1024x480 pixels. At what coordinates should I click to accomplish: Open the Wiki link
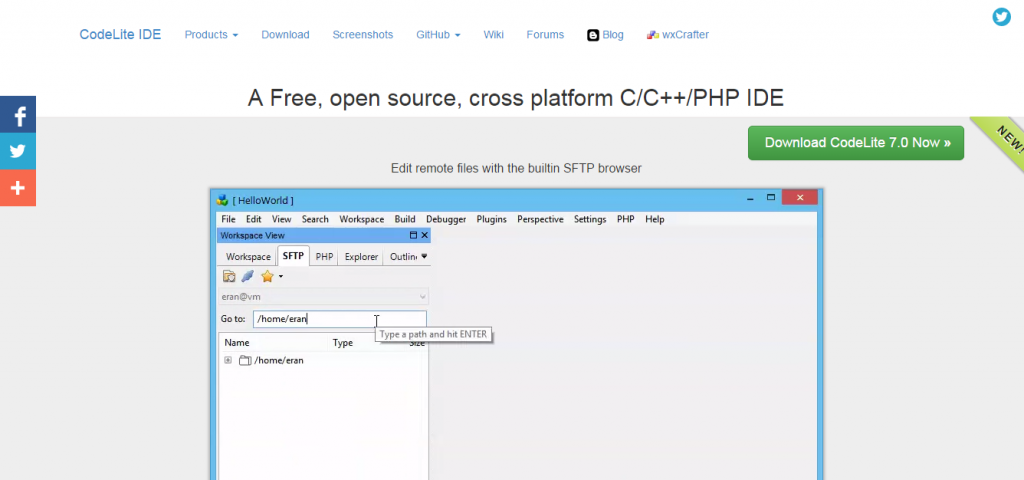pos(493,35)
